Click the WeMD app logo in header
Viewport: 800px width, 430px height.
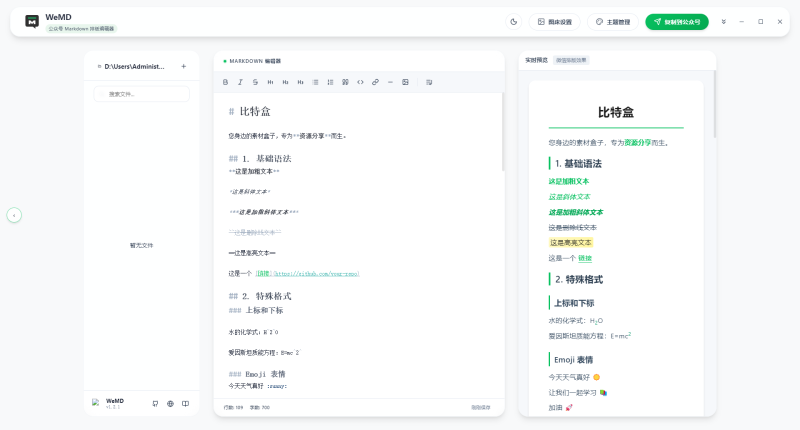coord(32,22)
